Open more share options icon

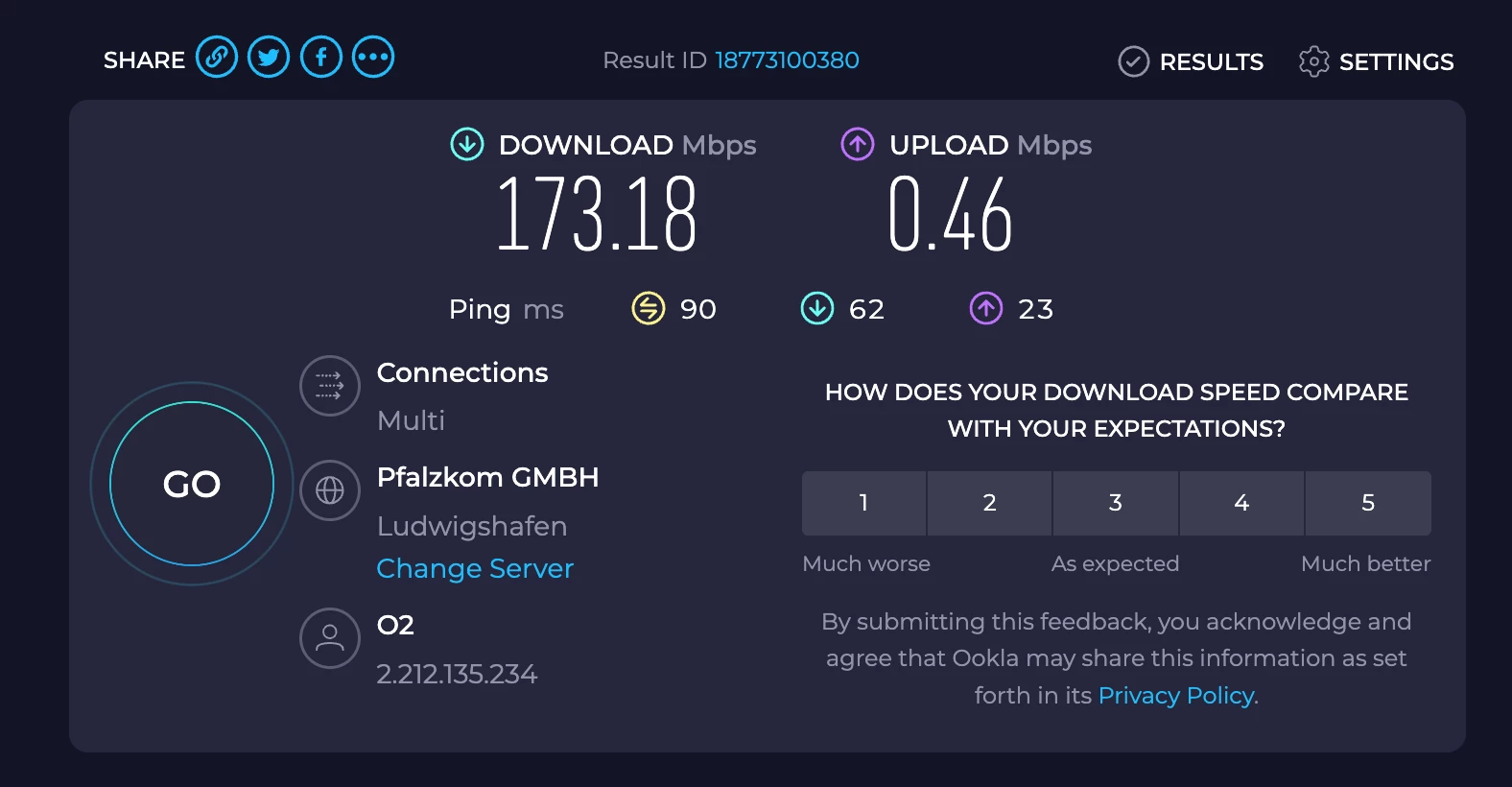coord(373,58)
